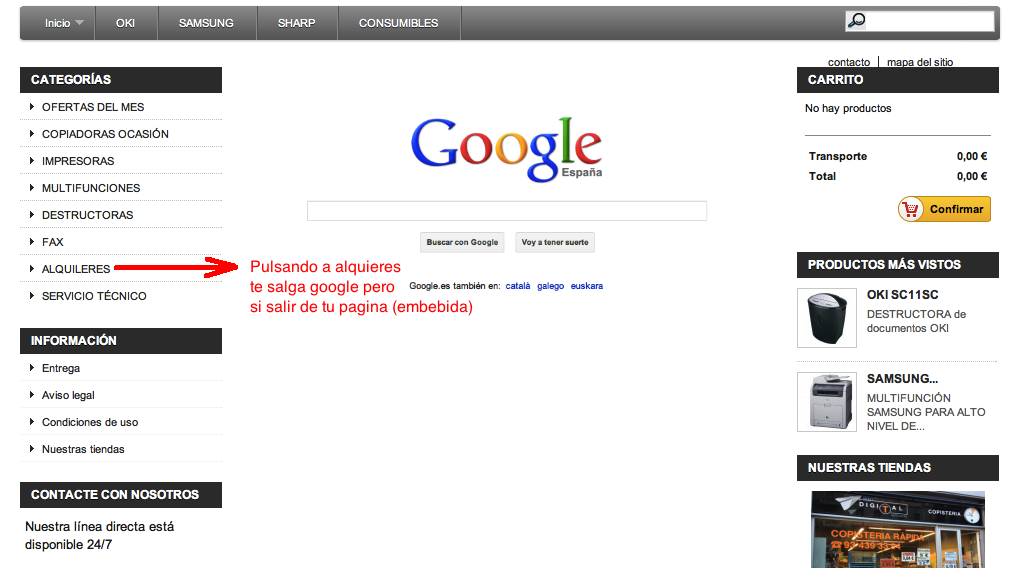Open the Nuestras tiendas information link
1013x568 pixels.
(x=83, y=449)
